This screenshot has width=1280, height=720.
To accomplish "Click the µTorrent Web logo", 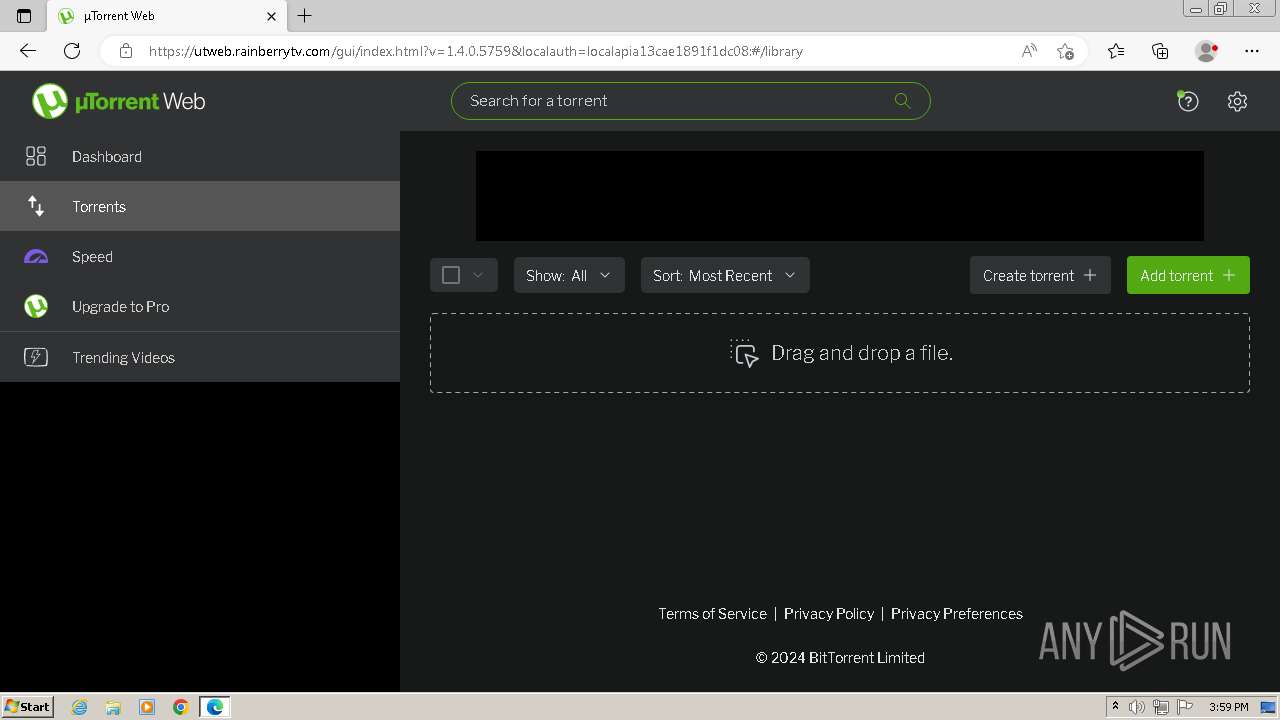I will 119,101.
